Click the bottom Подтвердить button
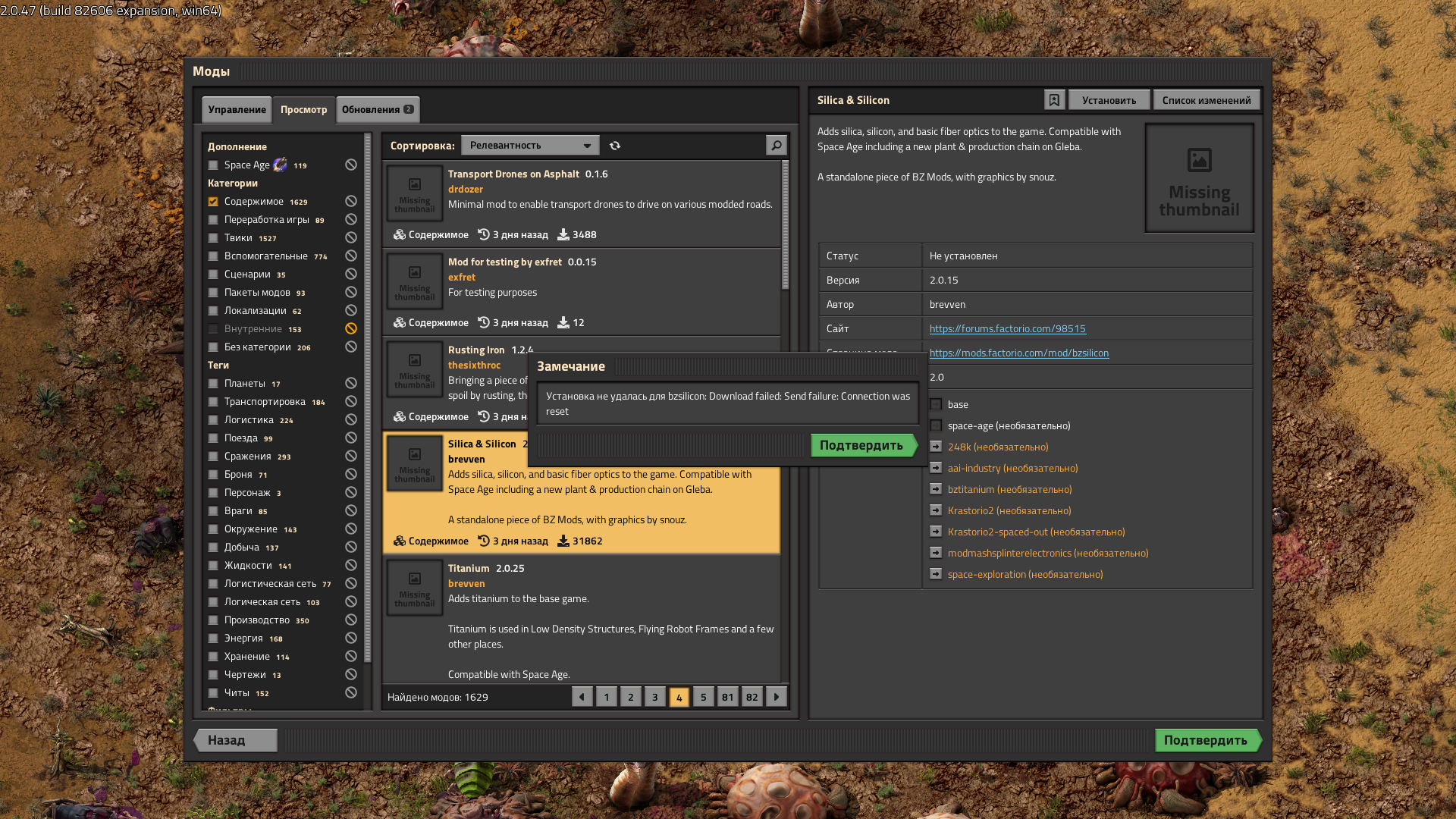Image resolution: width=1456 pixels, height=819 pixels. (x=1208, y=740)
